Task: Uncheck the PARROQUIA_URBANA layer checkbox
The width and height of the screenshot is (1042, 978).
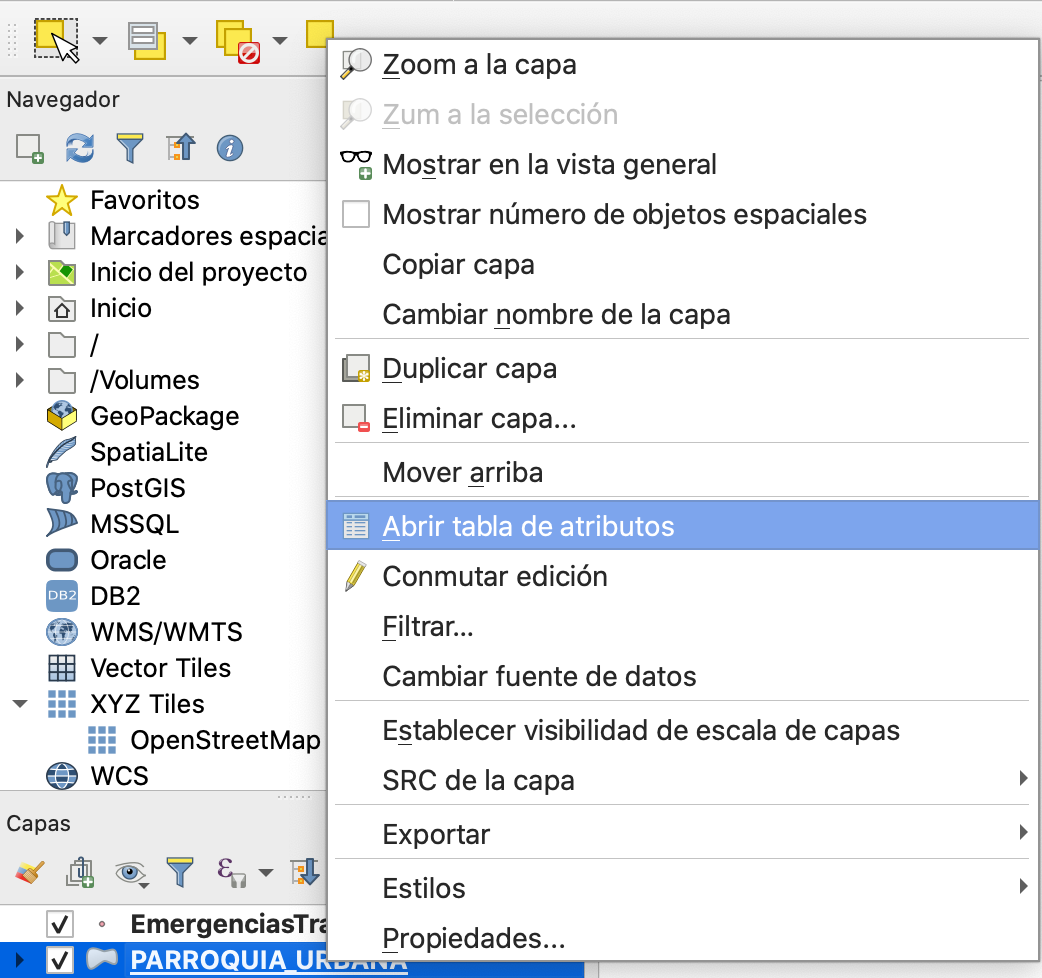Action: [60, 961]
